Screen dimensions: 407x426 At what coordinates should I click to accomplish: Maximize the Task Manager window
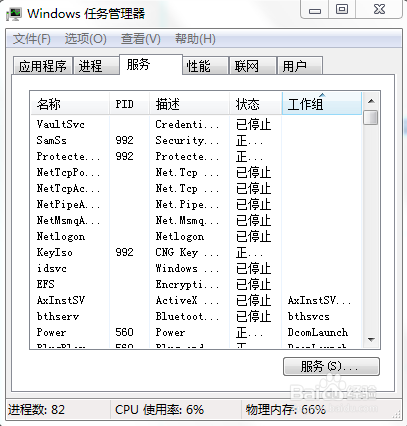[342, 9]
